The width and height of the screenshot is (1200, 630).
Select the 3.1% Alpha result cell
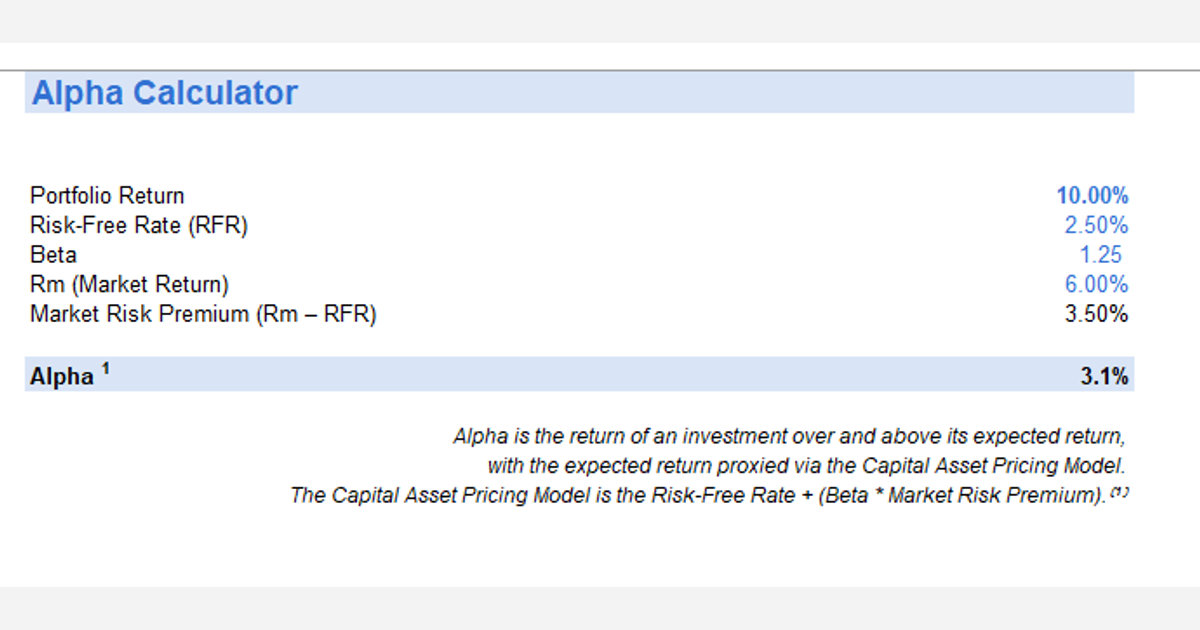click(1104, 377)
